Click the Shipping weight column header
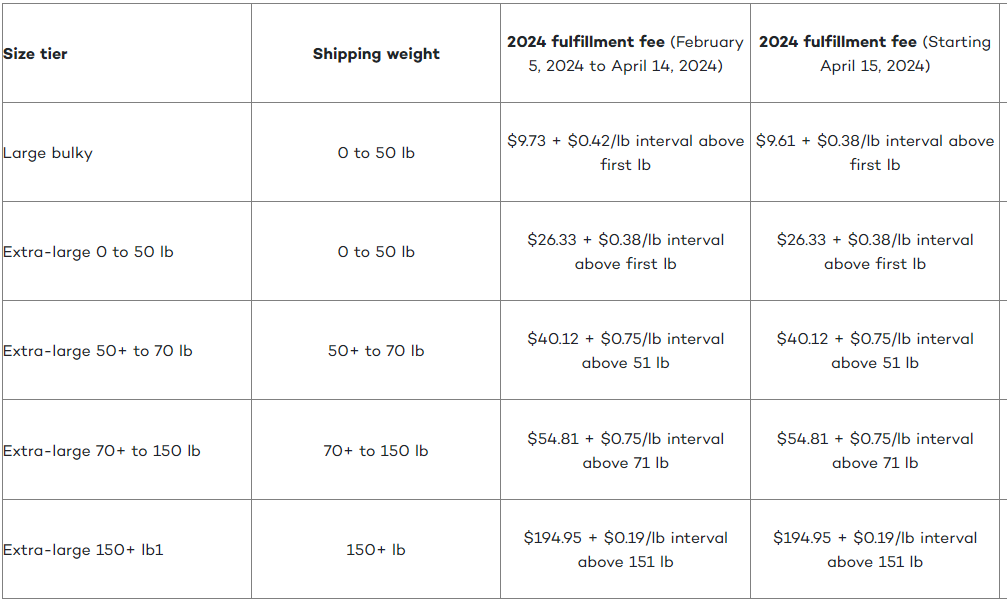This screenshot has height=605, width=1007. pyautogui.click(x=376, y=53)
